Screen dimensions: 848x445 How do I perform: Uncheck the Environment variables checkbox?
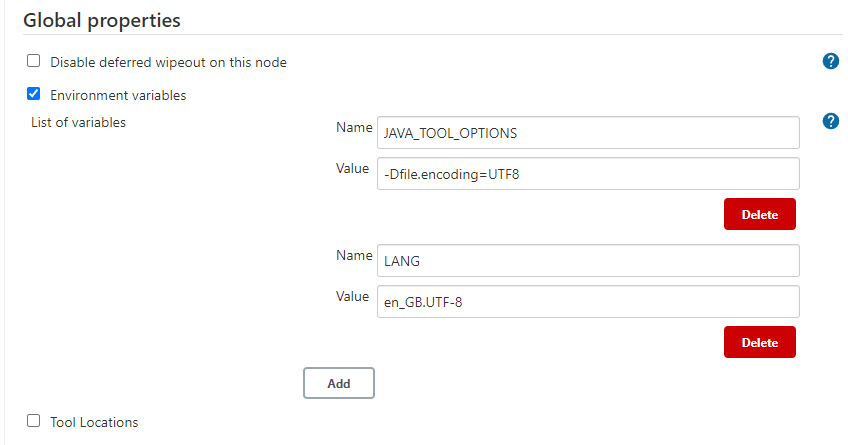(x=34, y=95)
